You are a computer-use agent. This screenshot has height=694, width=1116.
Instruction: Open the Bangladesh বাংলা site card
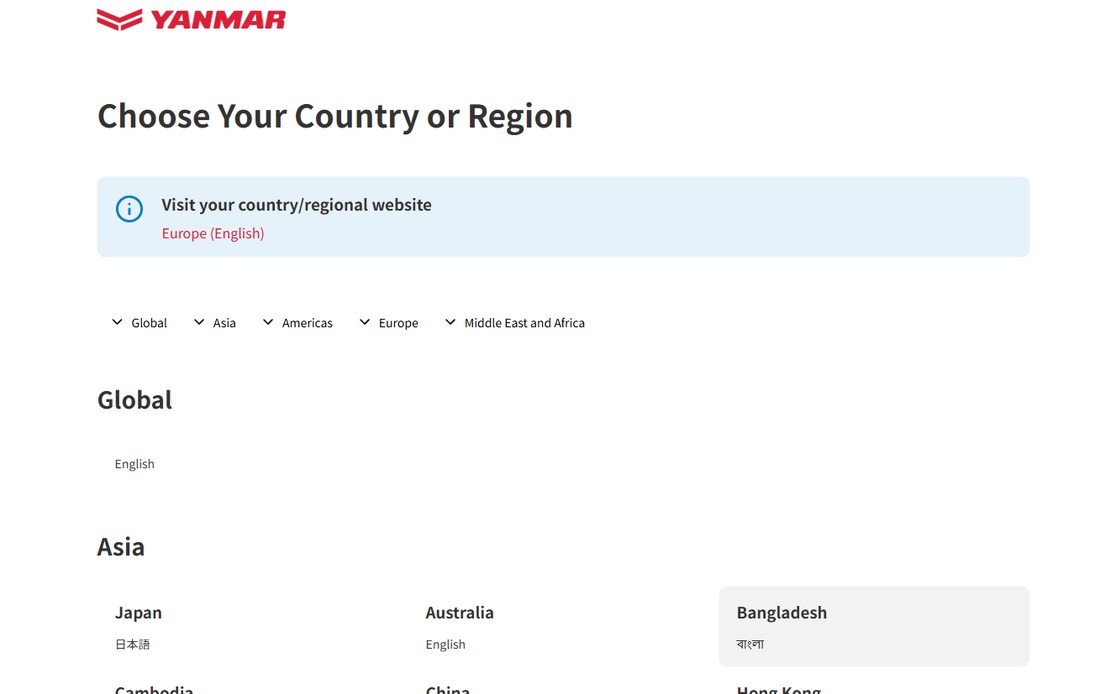[874, 627]
